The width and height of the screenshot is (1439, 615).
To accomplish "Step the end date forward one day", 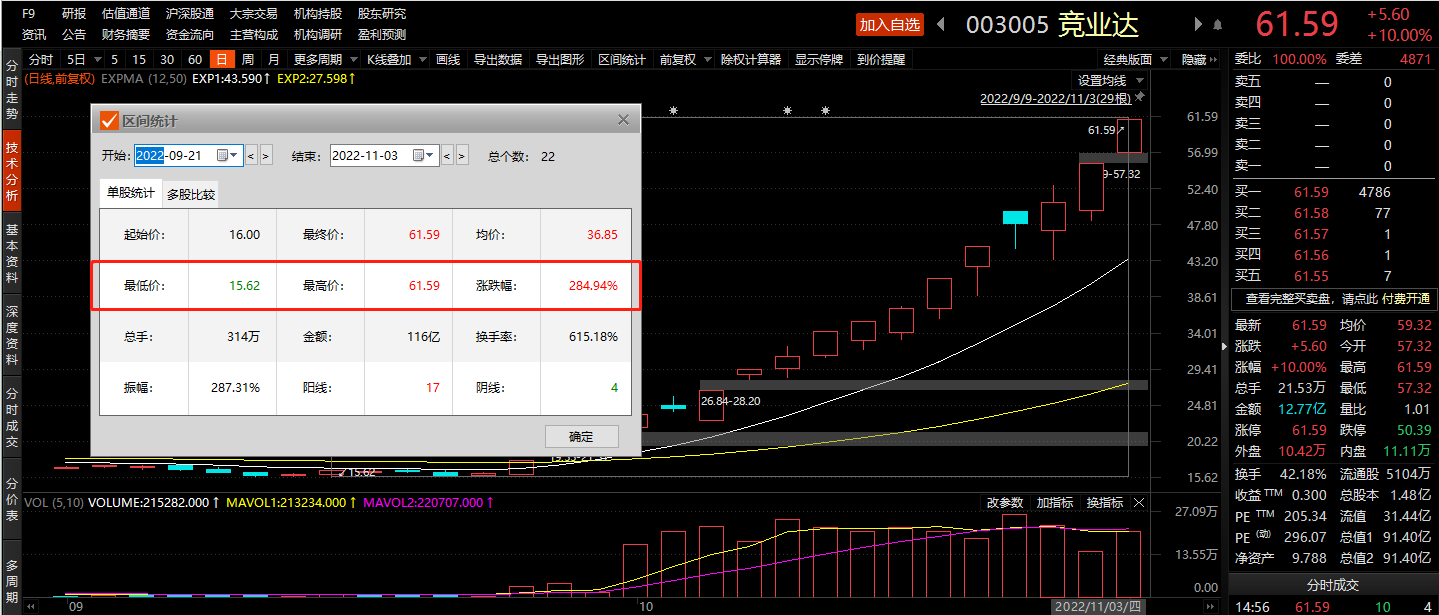I will tap(462, 155).
